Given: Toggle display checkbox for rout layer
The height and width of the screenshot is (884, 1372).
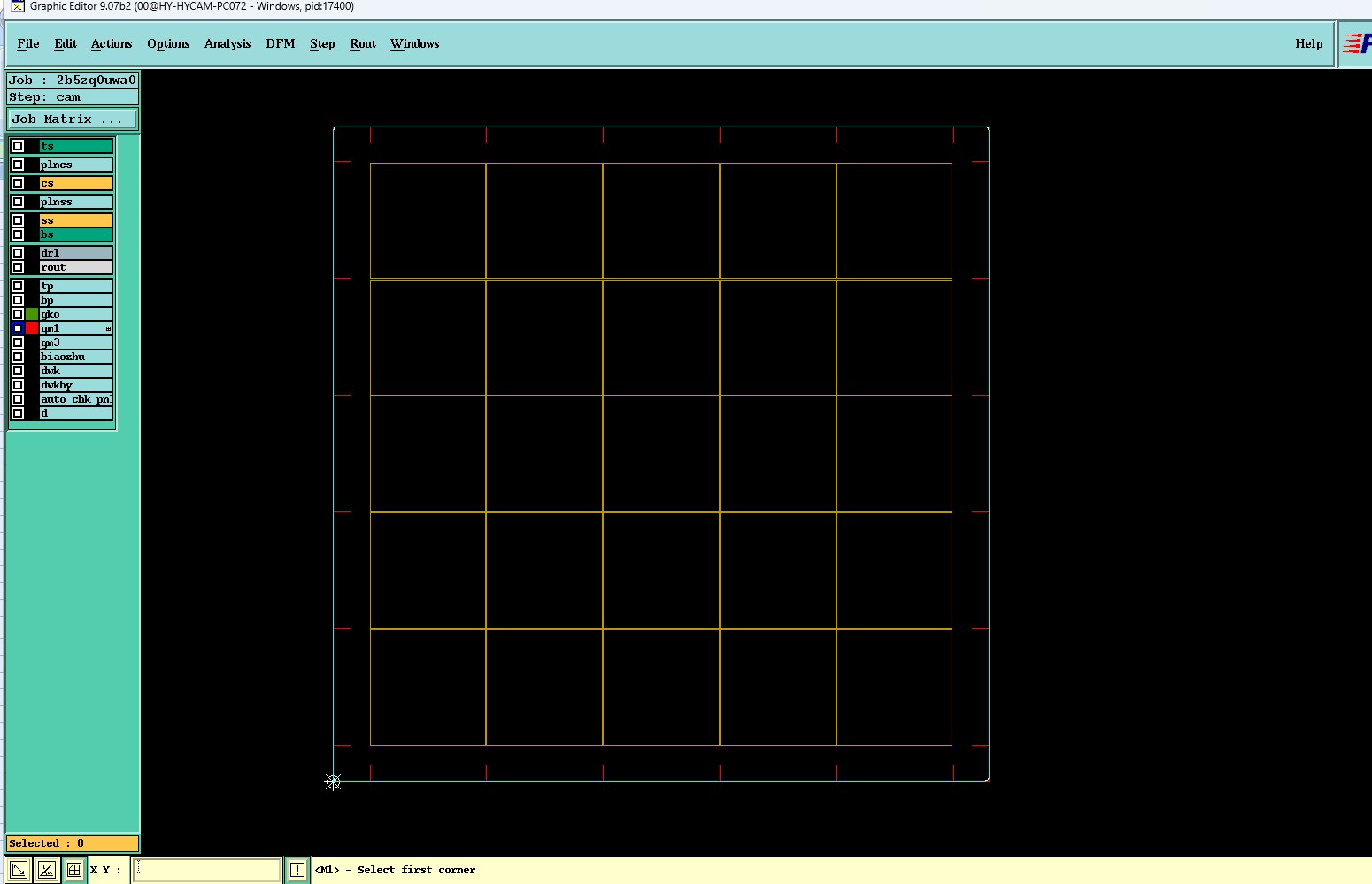Looking at the screenshot, I should (x=18, y=267).
